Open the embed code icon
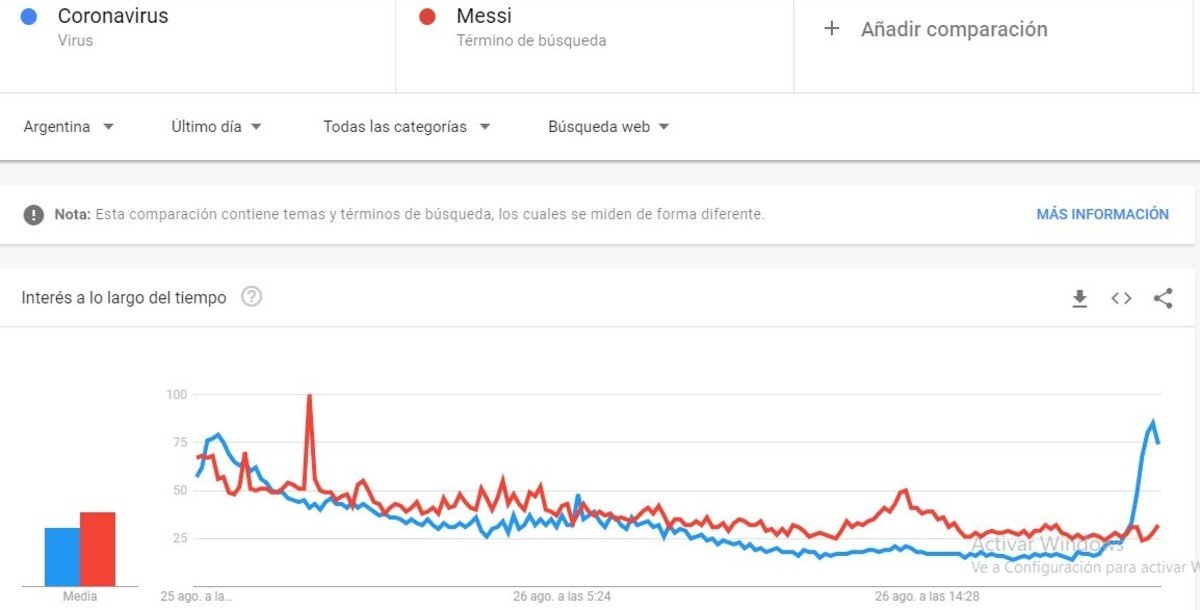The height and width of the screenshot is (610, 1200). [1121, 298]
